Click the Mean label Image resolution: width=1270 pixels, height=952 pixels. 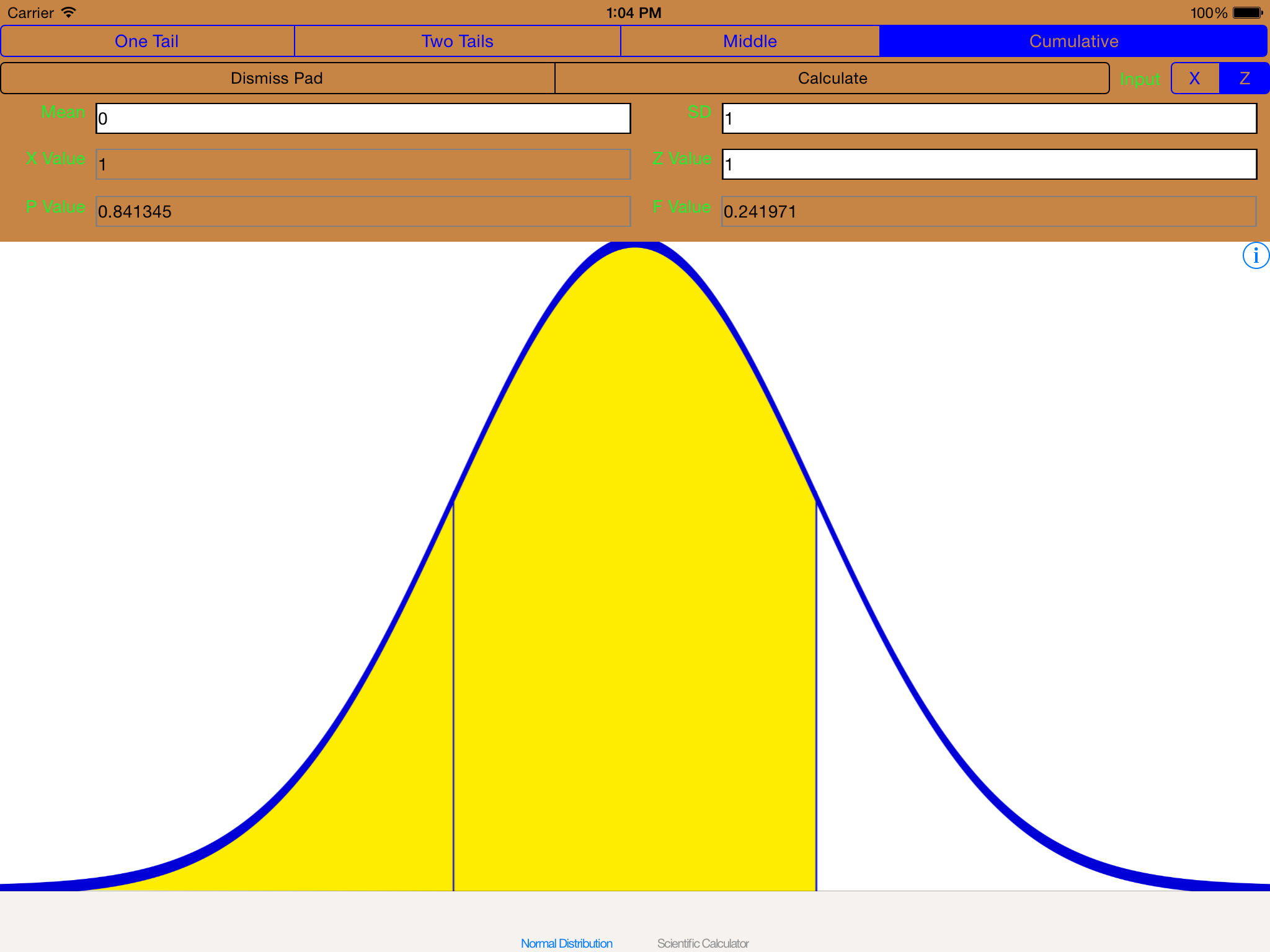pos(63,112)
